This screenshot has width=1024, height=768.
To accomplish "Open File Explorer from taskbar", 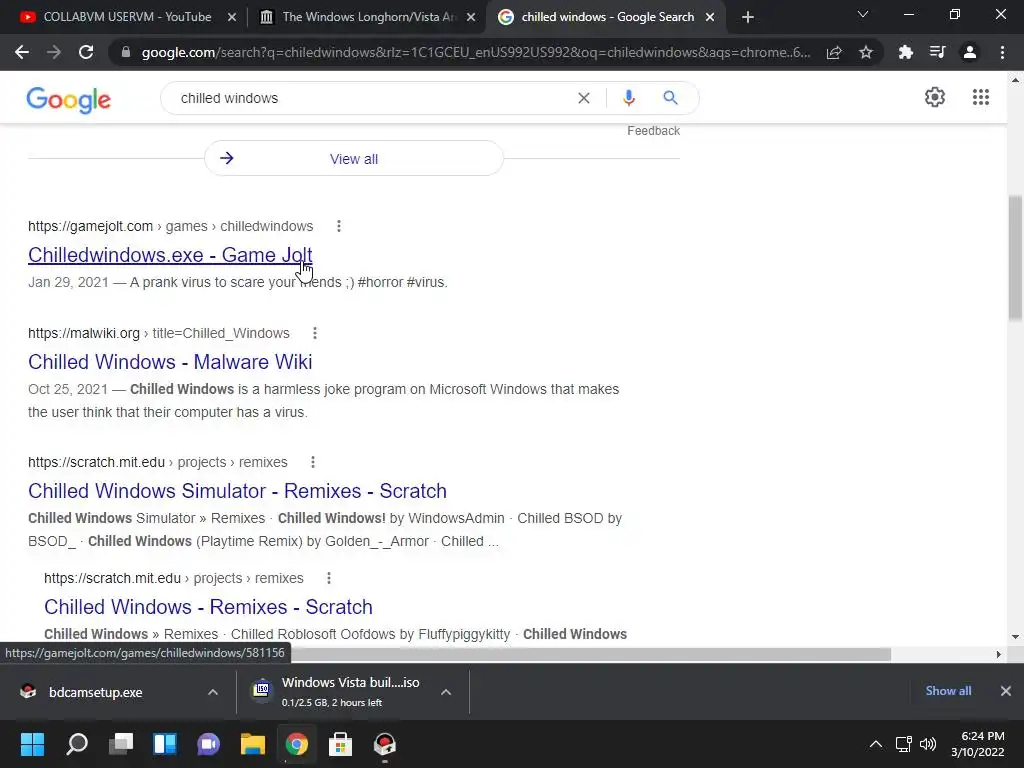I will (x=253, y=744).
